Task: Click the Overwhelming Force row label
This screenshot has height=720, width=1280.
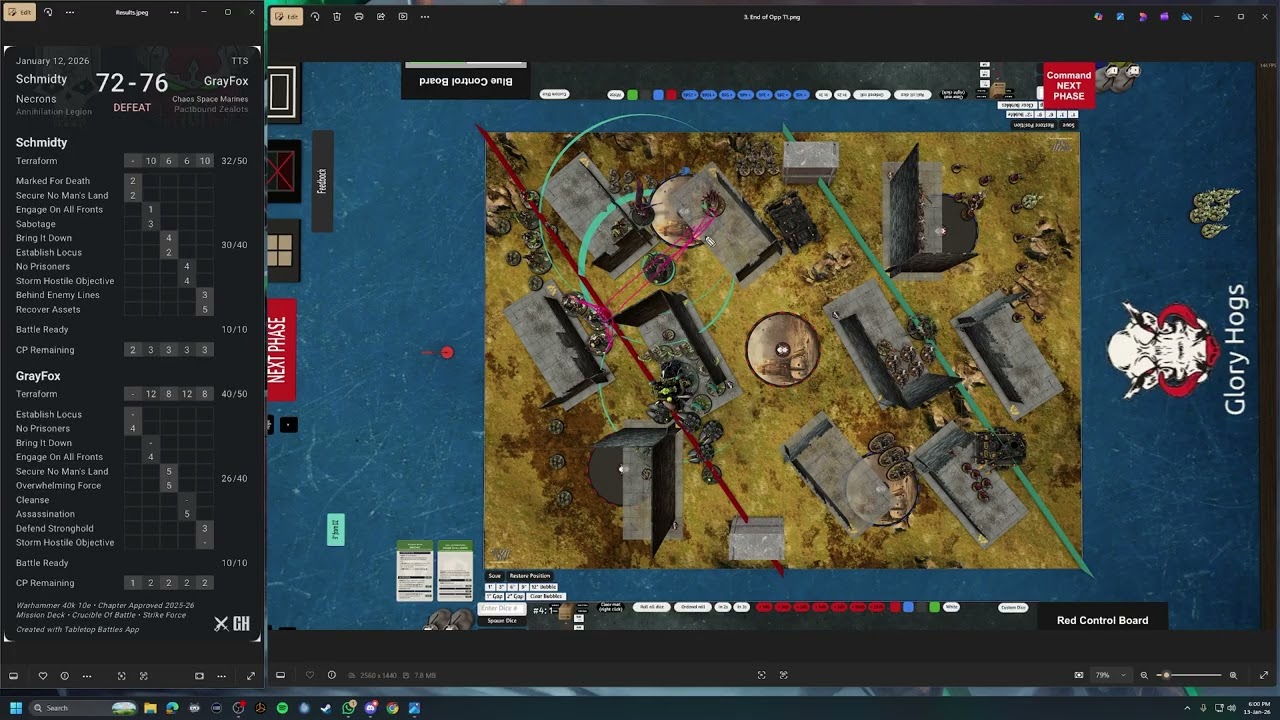Action: [x=58, y=486]
